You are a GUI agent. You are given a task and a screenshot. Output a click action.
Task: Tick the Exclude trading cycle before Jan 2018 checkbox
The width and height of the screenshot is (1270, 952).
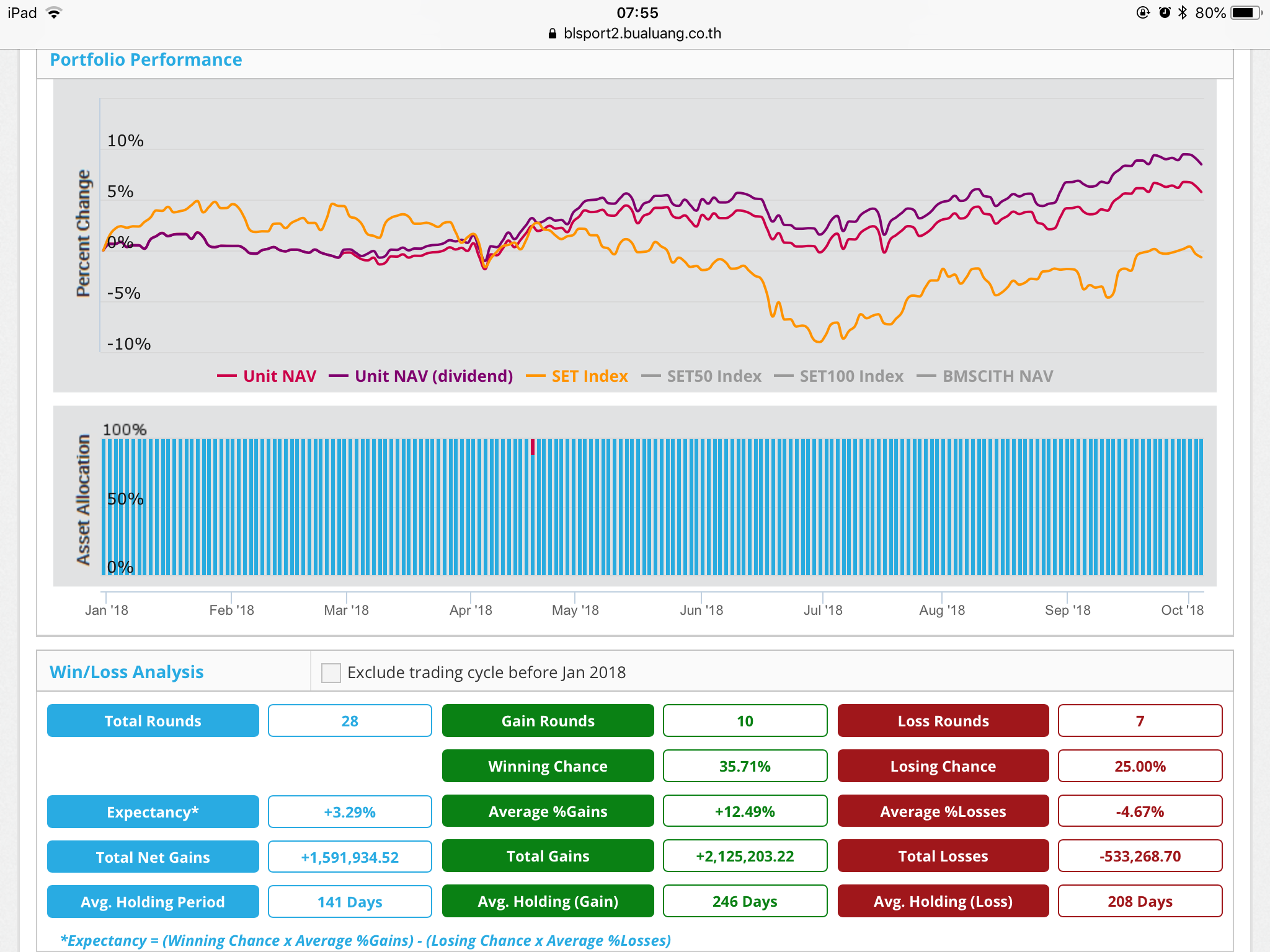point(331,672)
